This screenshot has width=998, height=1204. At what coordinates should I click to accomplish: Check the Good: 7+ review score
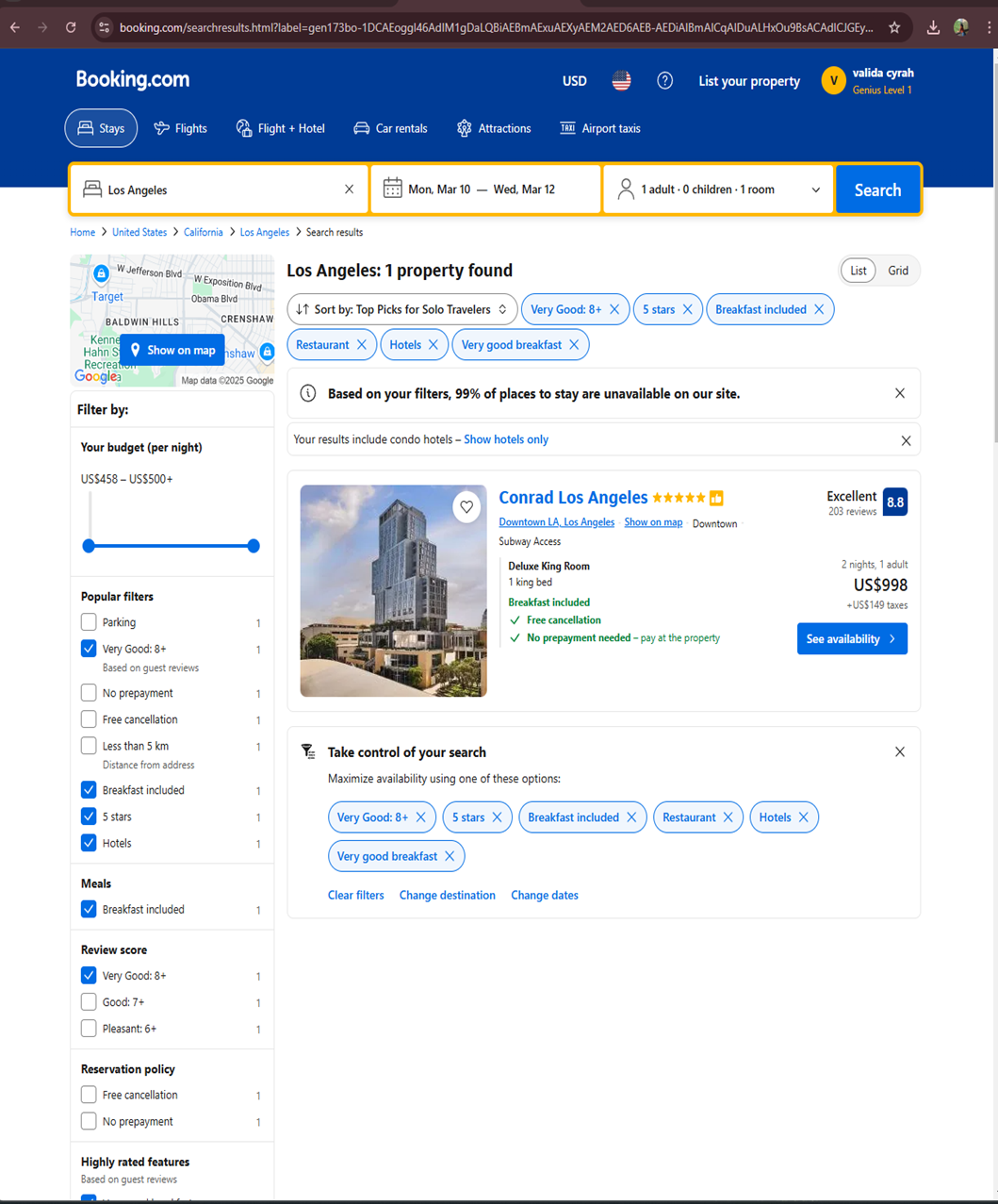pyautogui.click(x=89, y=1002)
